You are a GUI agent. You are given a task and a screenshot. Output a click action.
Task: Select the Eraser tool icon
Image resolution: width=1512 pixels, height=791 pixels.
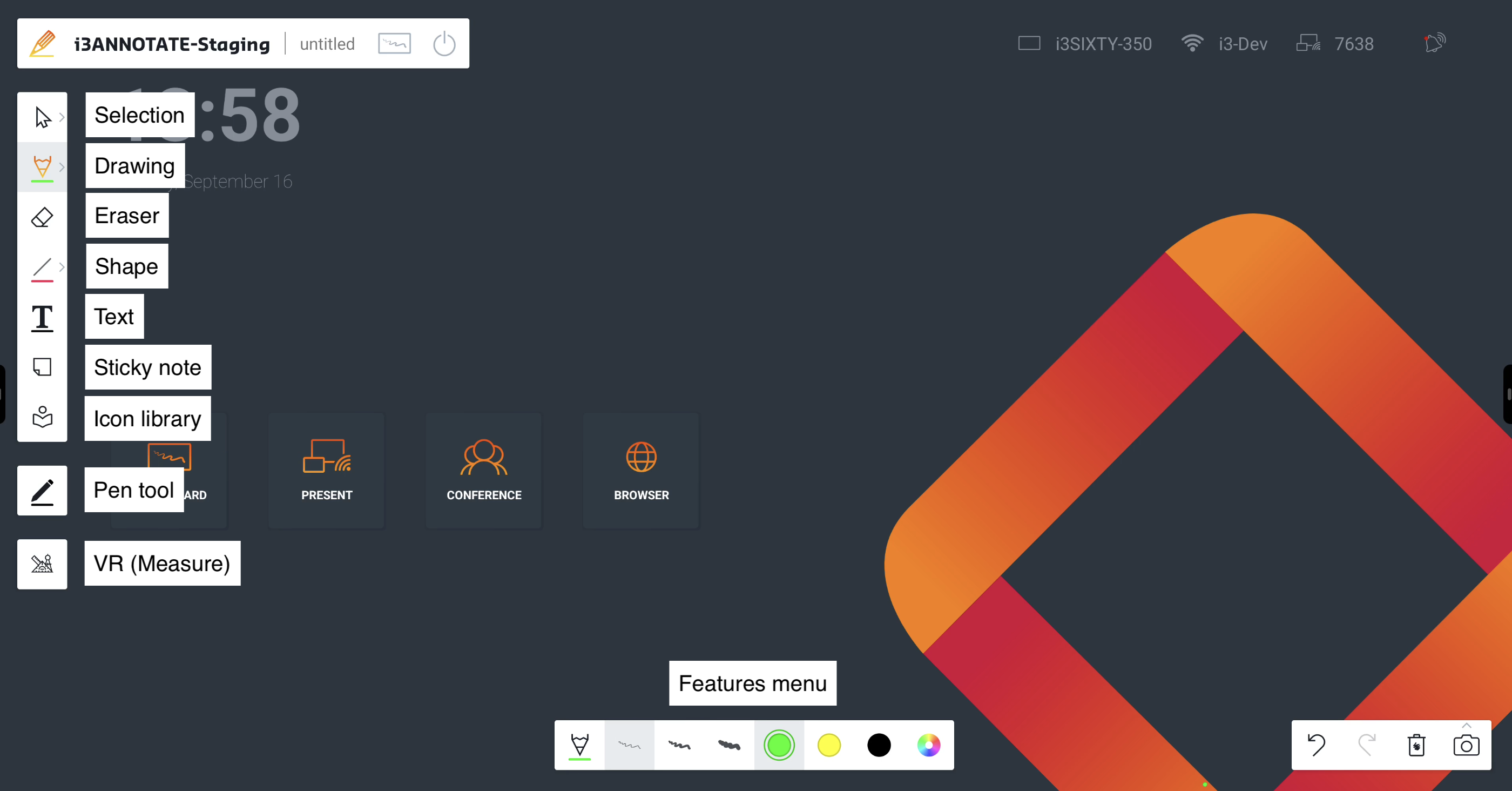pyautogui.click(x=42, y=217)
